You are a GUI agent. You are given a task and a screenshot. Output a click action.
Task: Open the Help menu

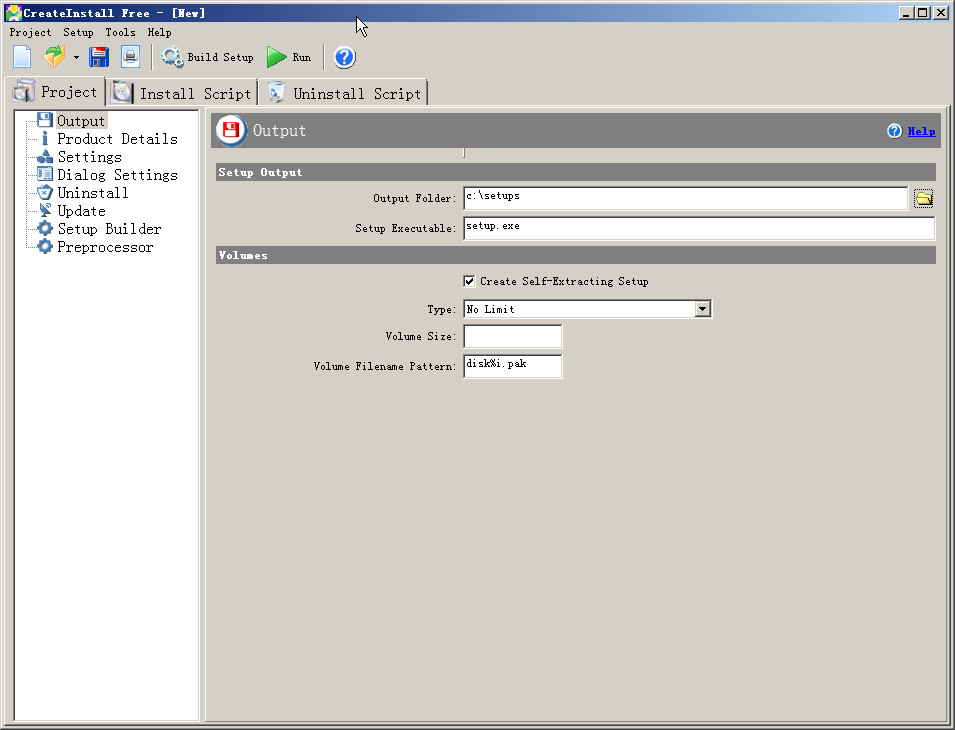(x=159, y=32)
